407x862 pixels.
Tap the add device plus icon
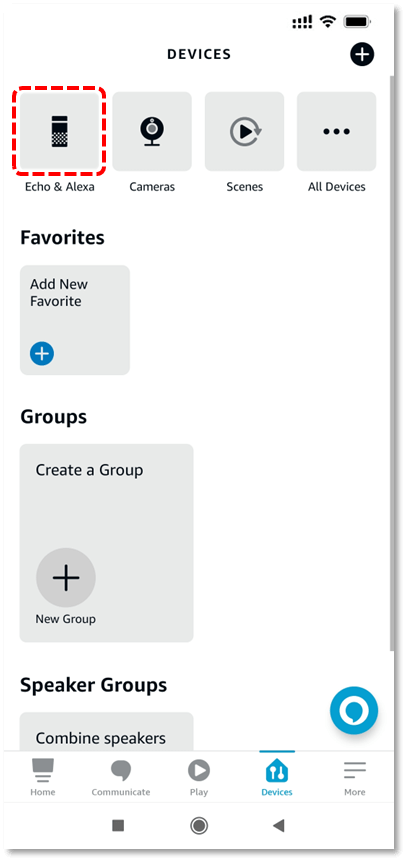361,54
